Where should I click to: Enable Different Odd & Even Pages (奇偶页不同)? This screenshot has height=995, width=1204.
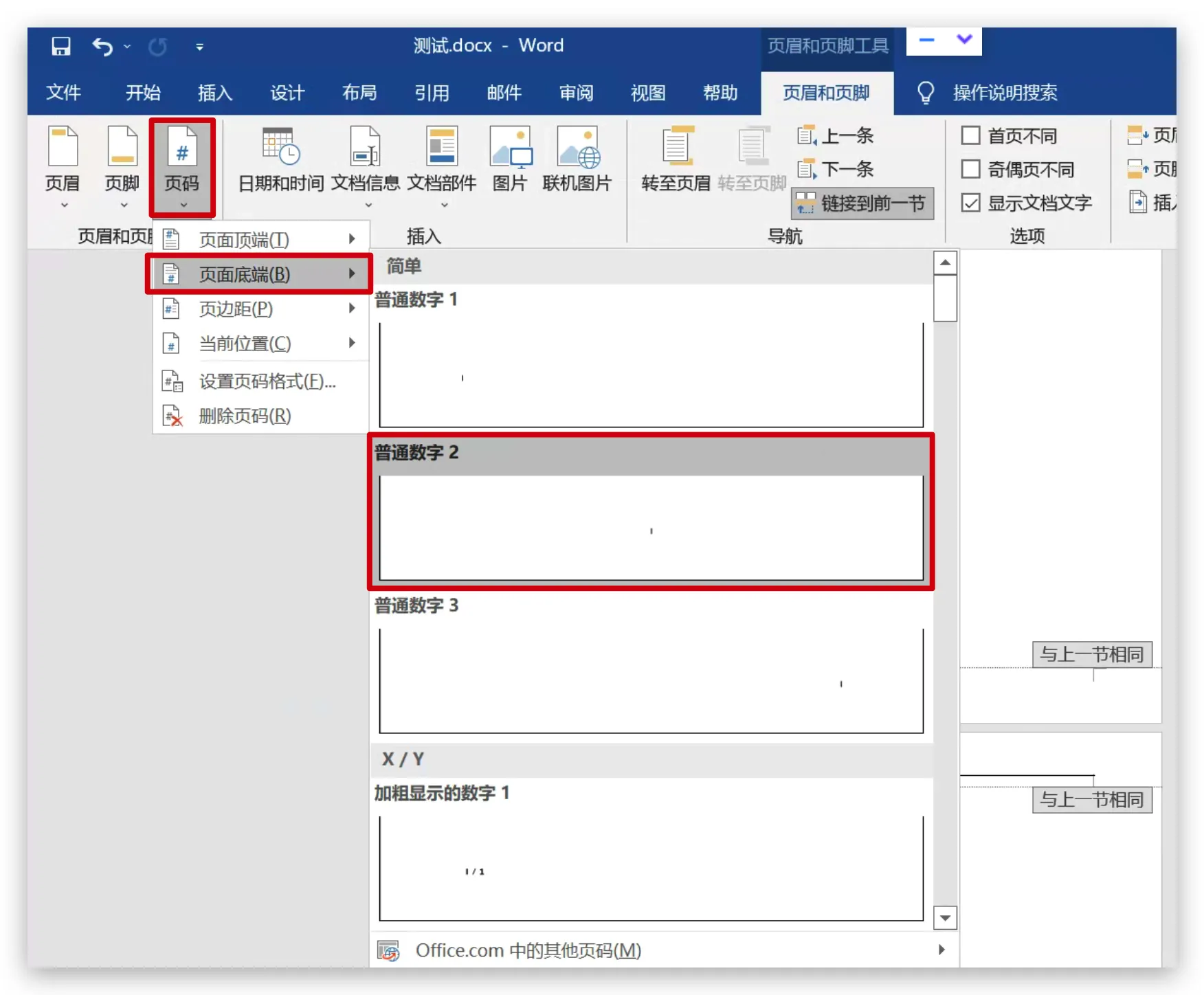[970, 169]
